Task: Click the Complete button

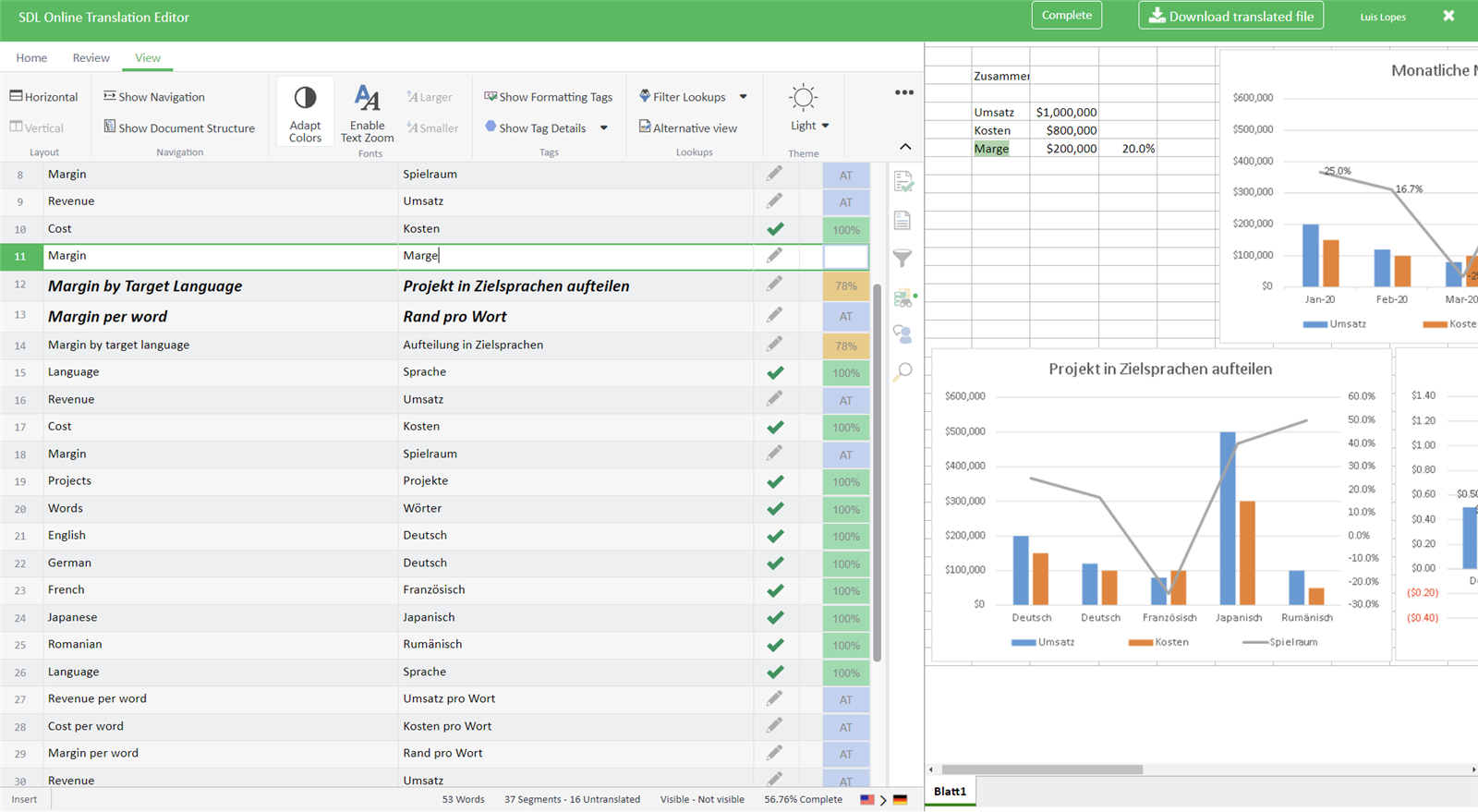Action: pyautogui.click(x=1067, y=16)
